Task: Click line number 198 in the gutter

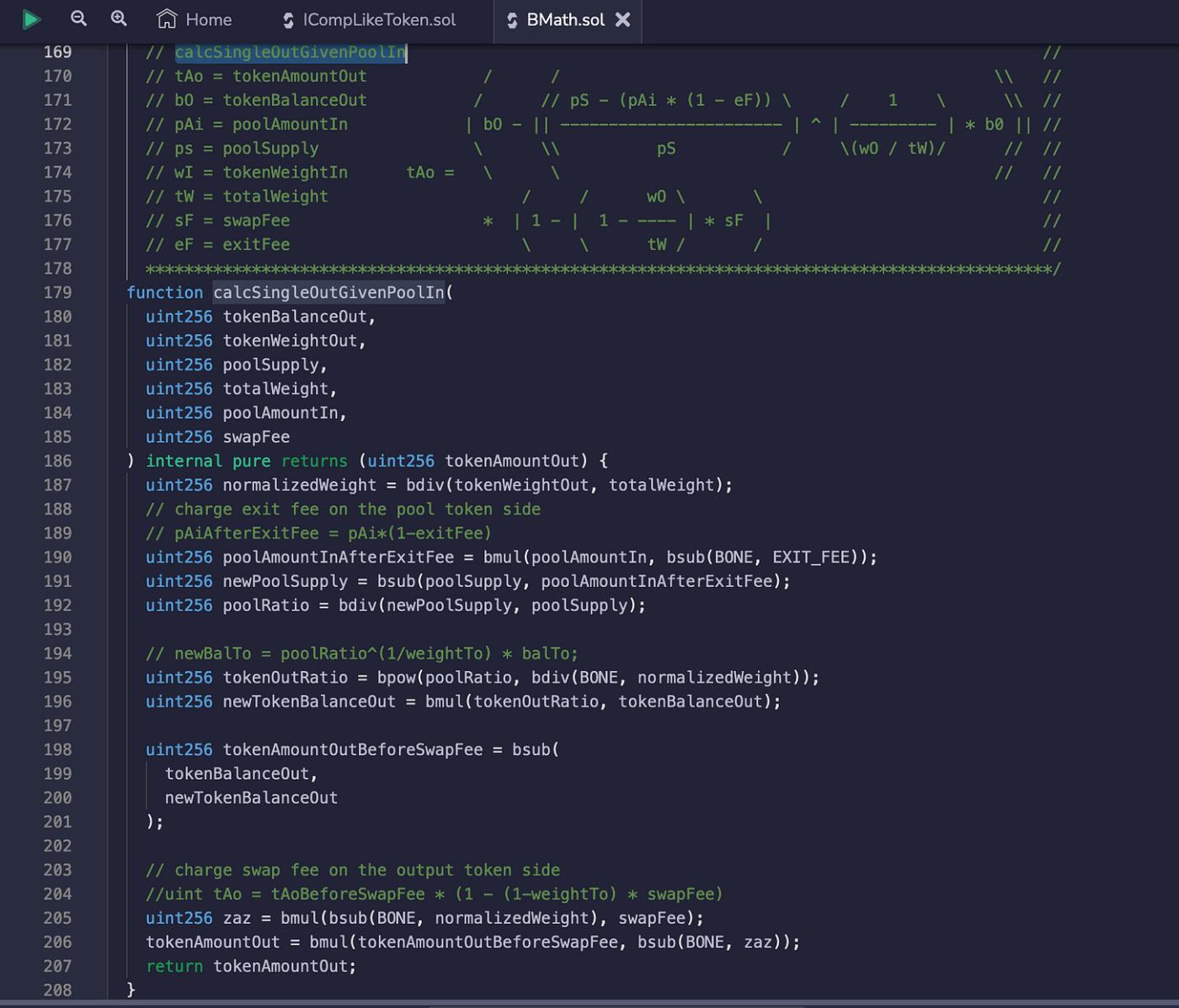Action: tap(57, 749)
